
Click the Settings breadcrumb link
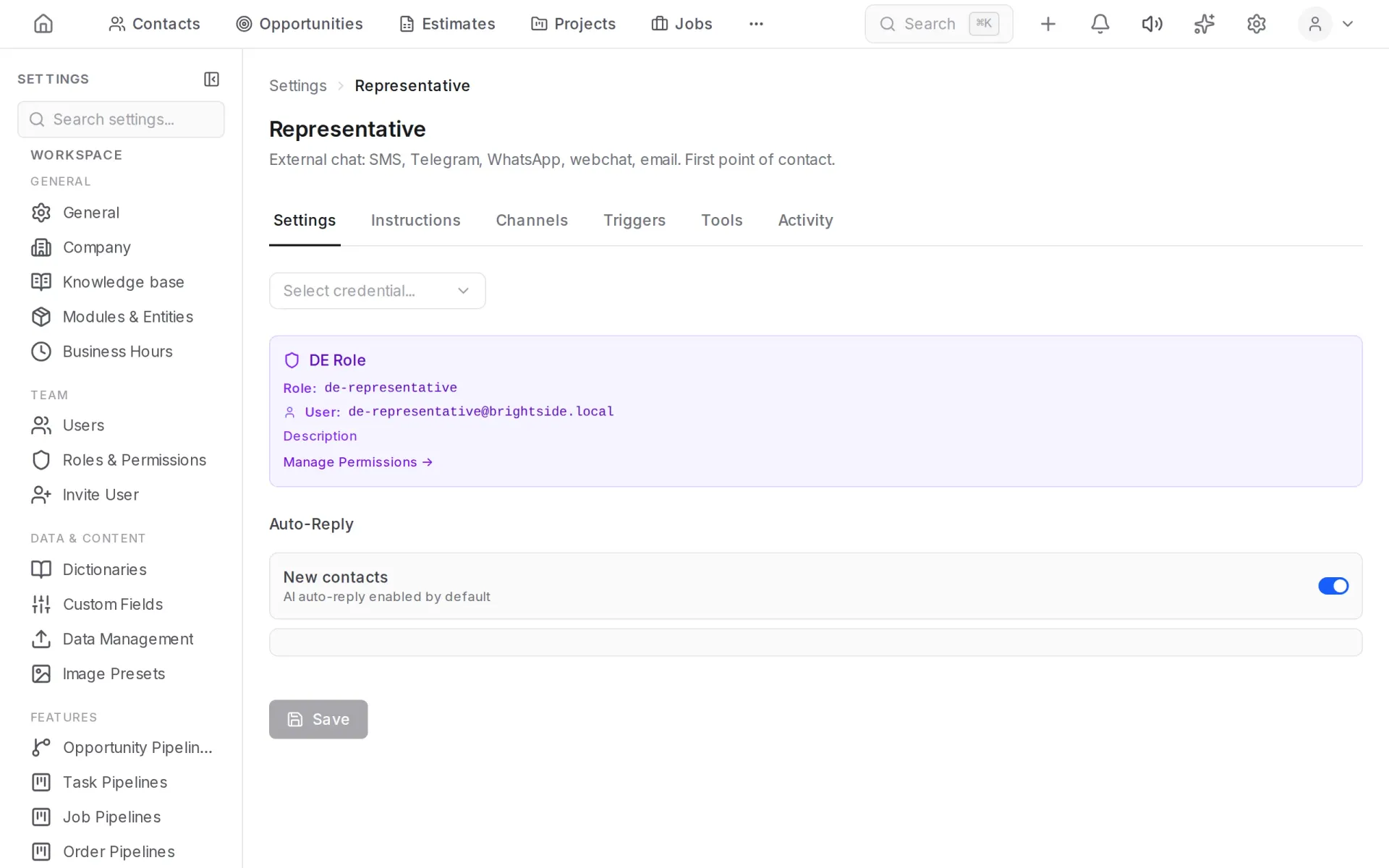[298, 85]
